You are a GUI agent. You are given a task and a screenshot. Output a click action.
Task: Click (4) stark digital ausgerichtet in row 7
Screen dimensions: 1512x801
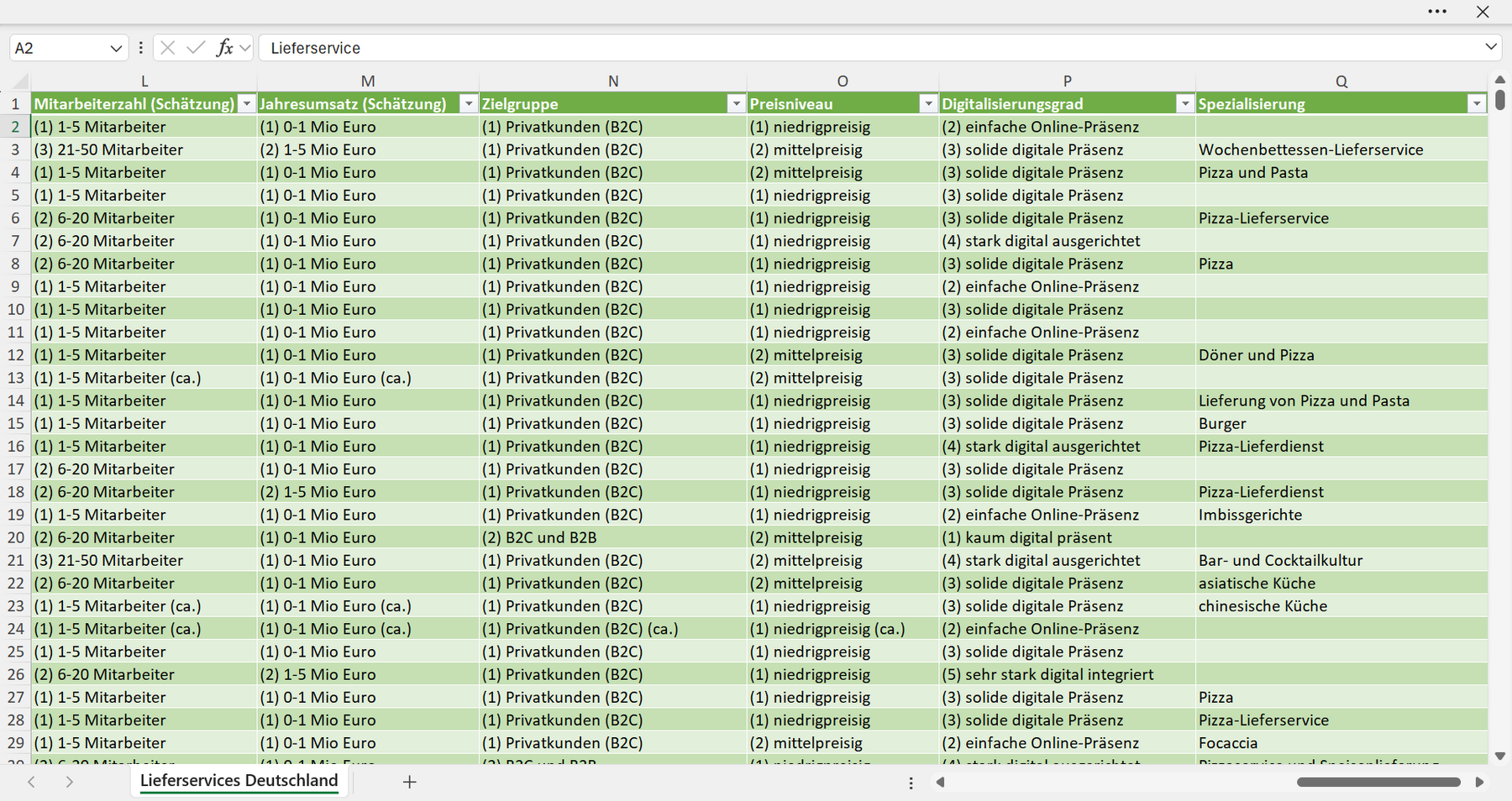click(1067, 241)
